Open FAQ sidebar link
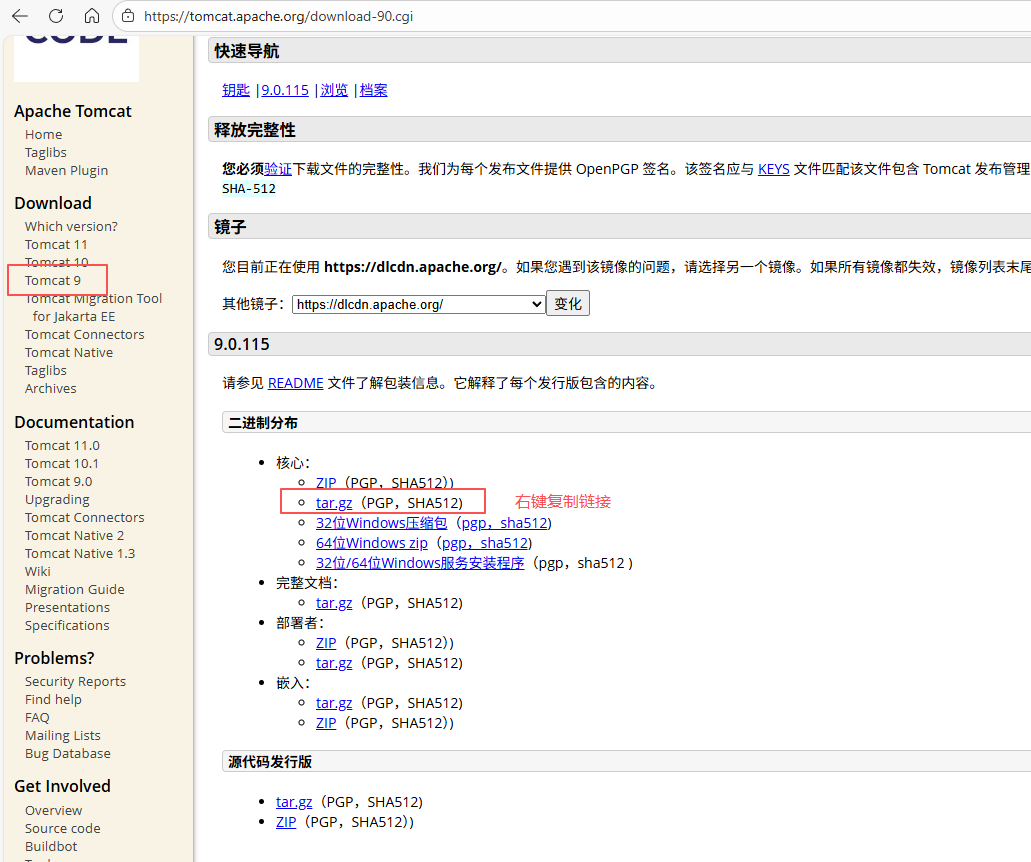The width and height of the screenshot is (1031, 862). tap(37, 717)
